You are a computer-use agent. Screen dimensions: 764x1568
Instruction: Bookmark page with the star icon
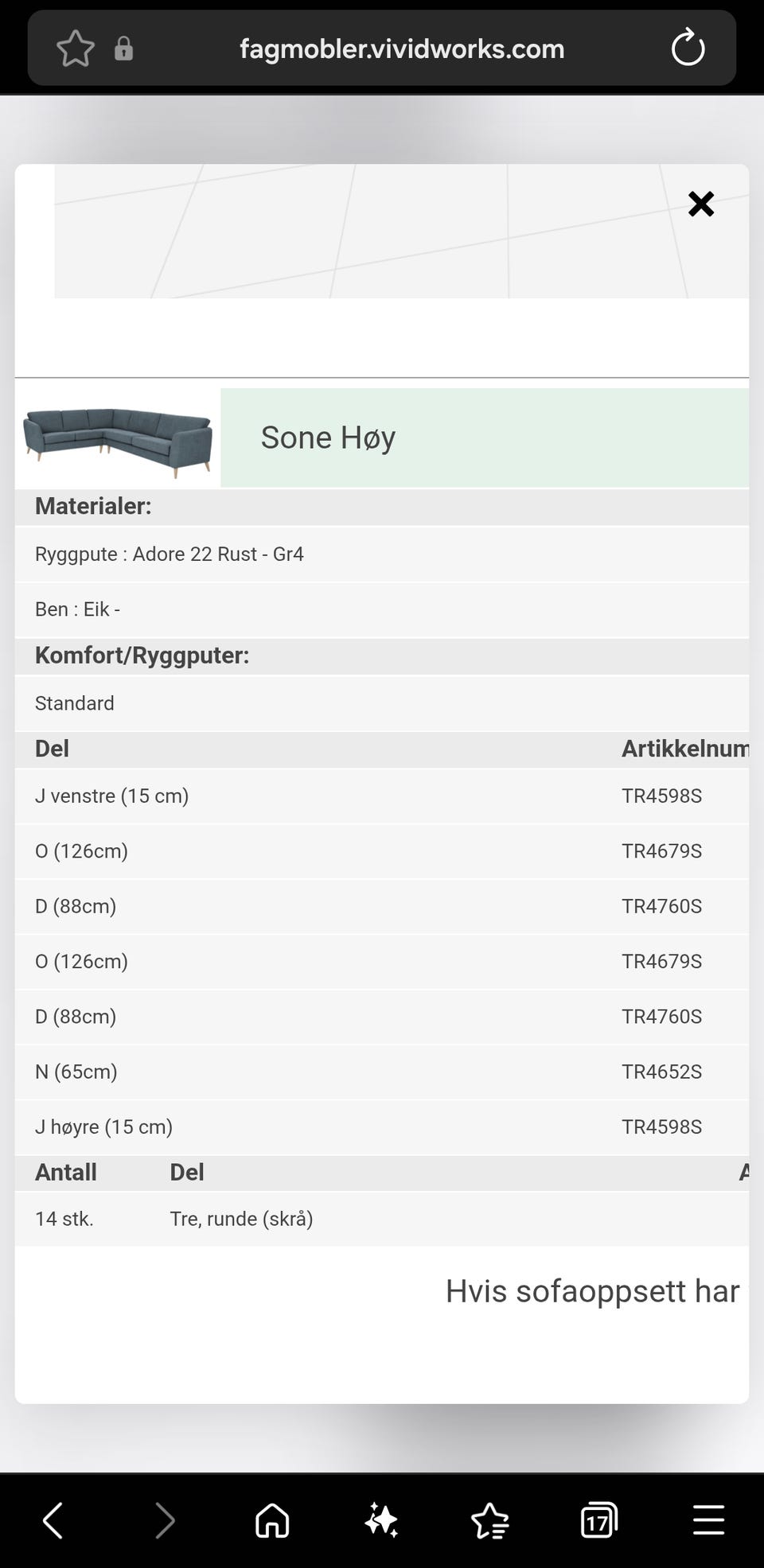76,49
